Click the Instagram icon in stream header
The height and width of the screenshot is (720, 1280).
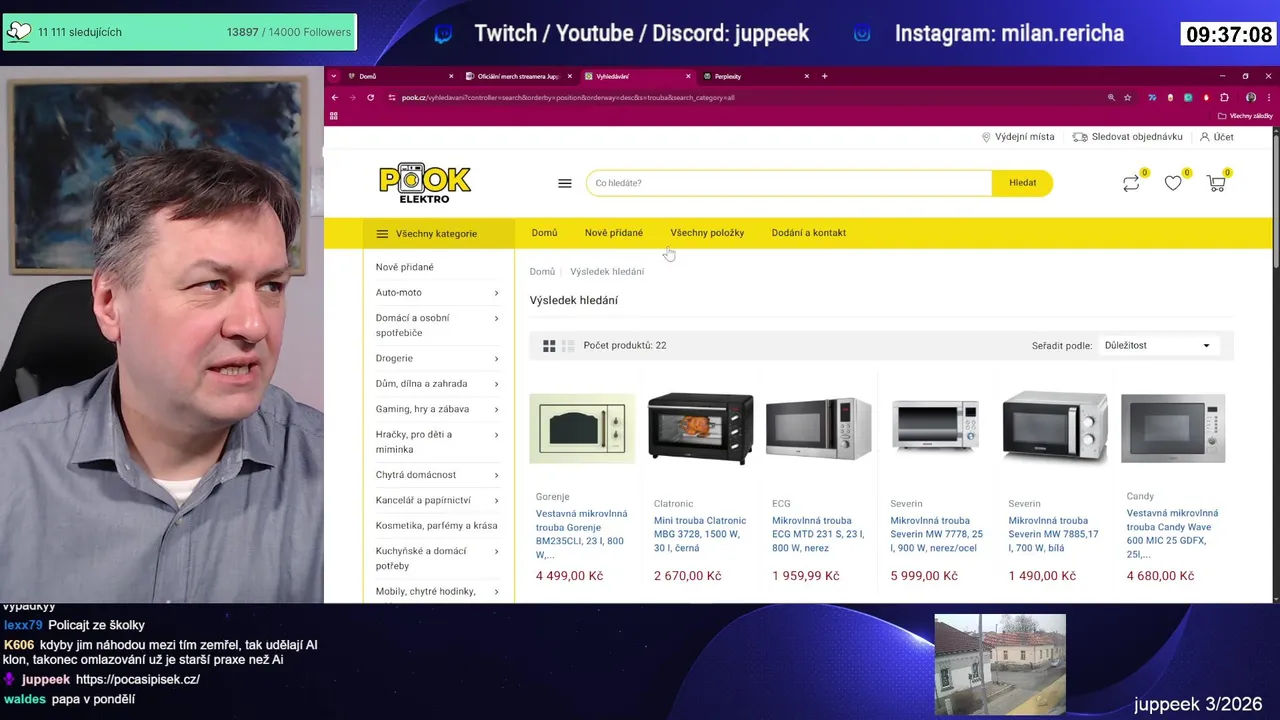pos(862,34)
